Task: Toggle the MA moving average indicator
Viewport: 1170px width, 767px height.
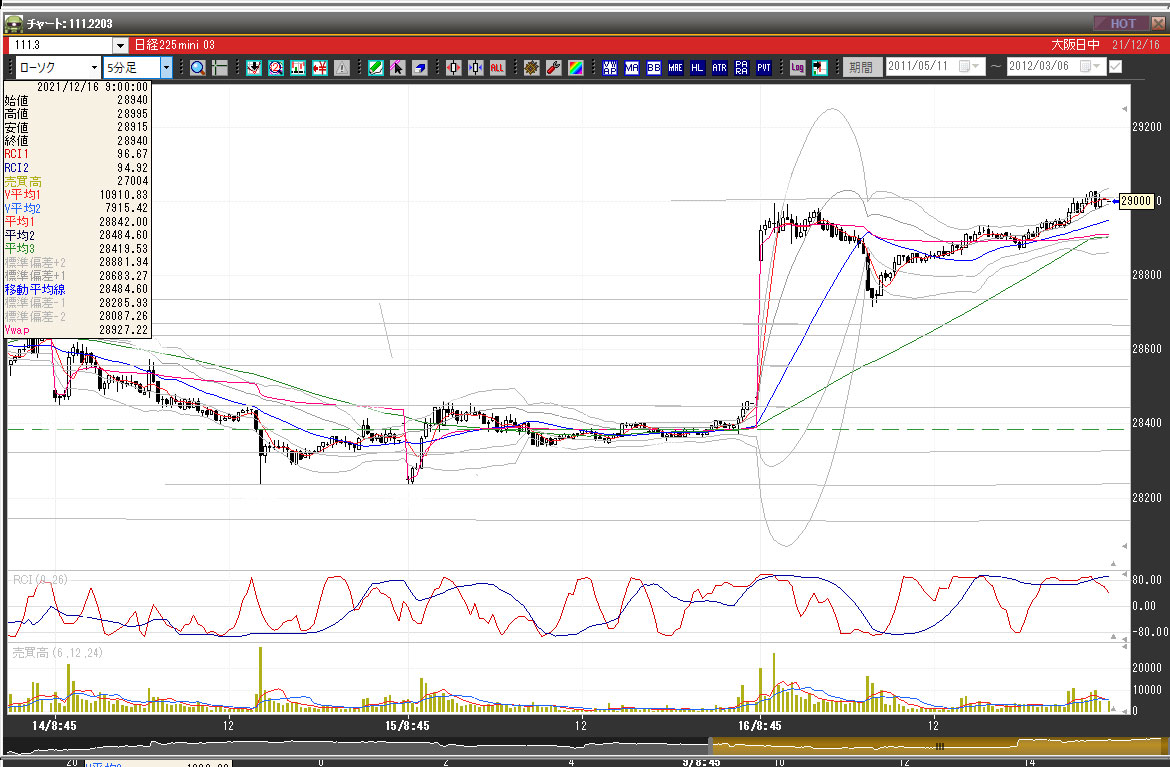Action: pos(631,68)
